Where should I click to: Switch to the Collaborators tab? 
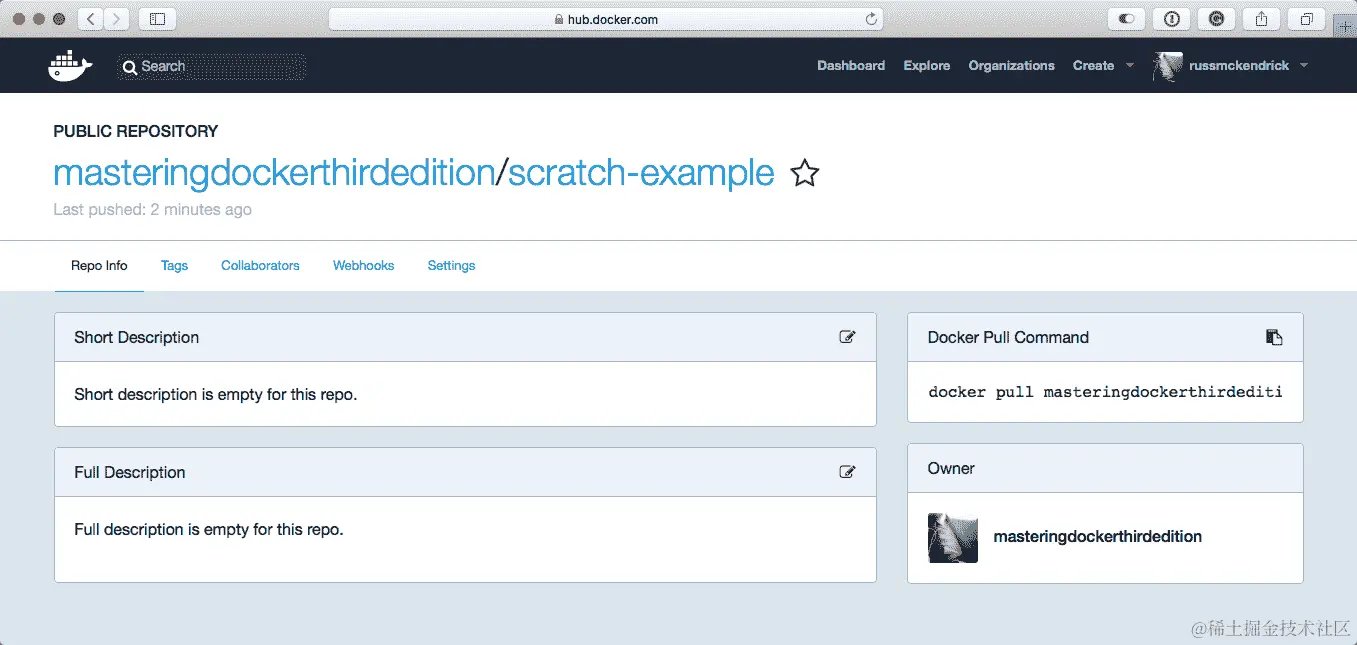pos(260,266)
